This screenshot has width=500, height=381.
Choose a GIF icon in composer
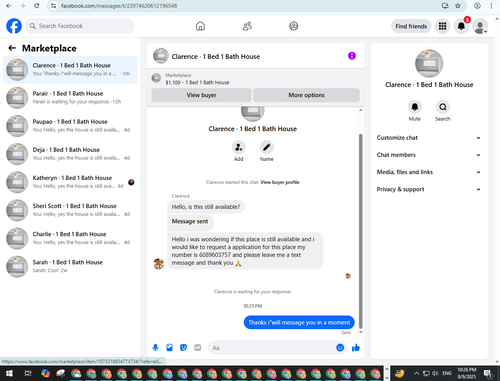tap(197, 348)
